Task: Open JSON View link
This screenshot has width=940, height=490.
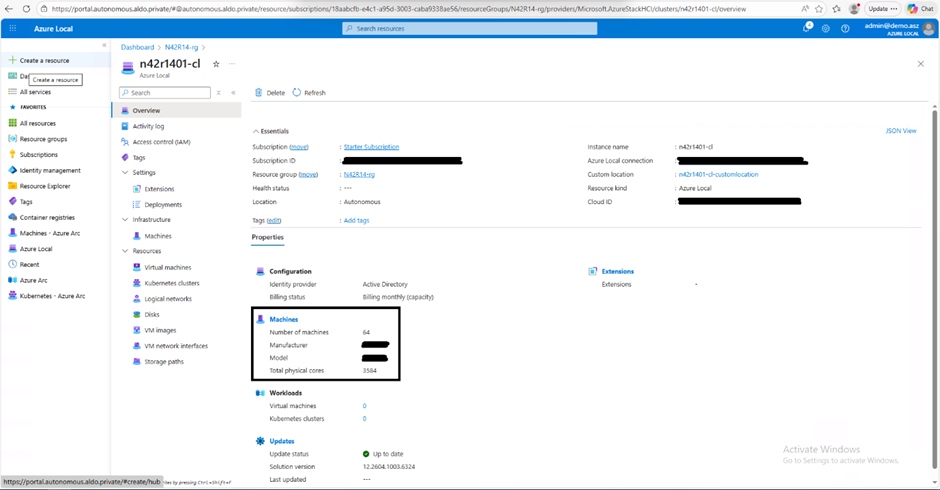Action: pyautogui.click(x=901, y=131)
